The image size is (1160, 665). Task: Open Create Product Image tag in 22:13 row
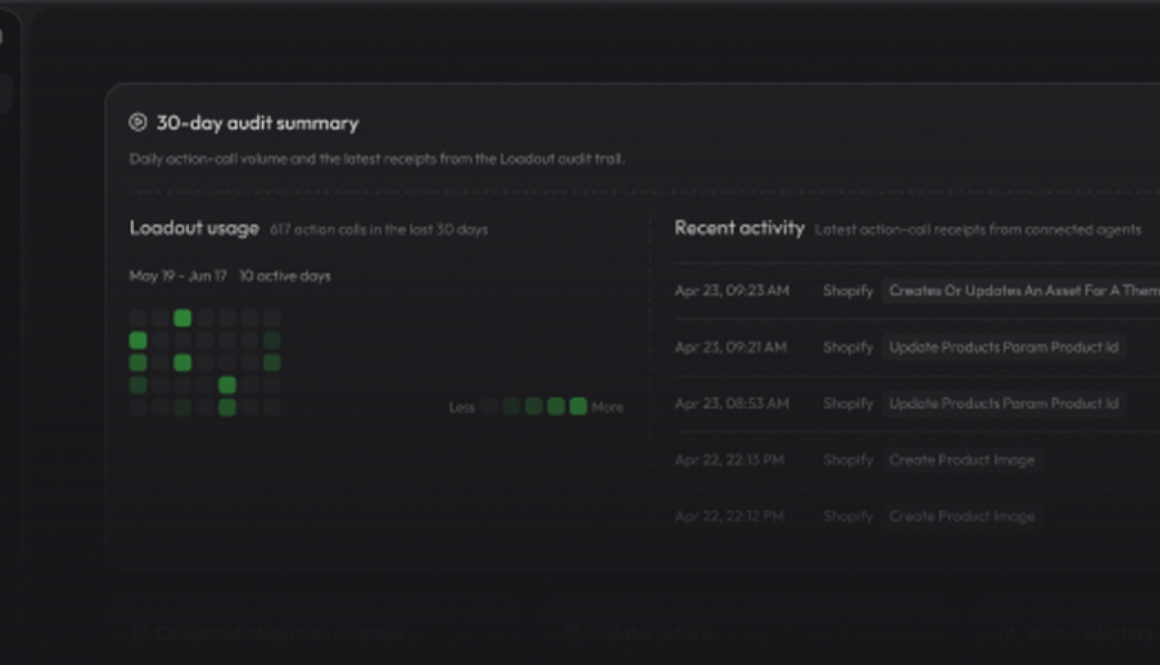coord(962,460)
